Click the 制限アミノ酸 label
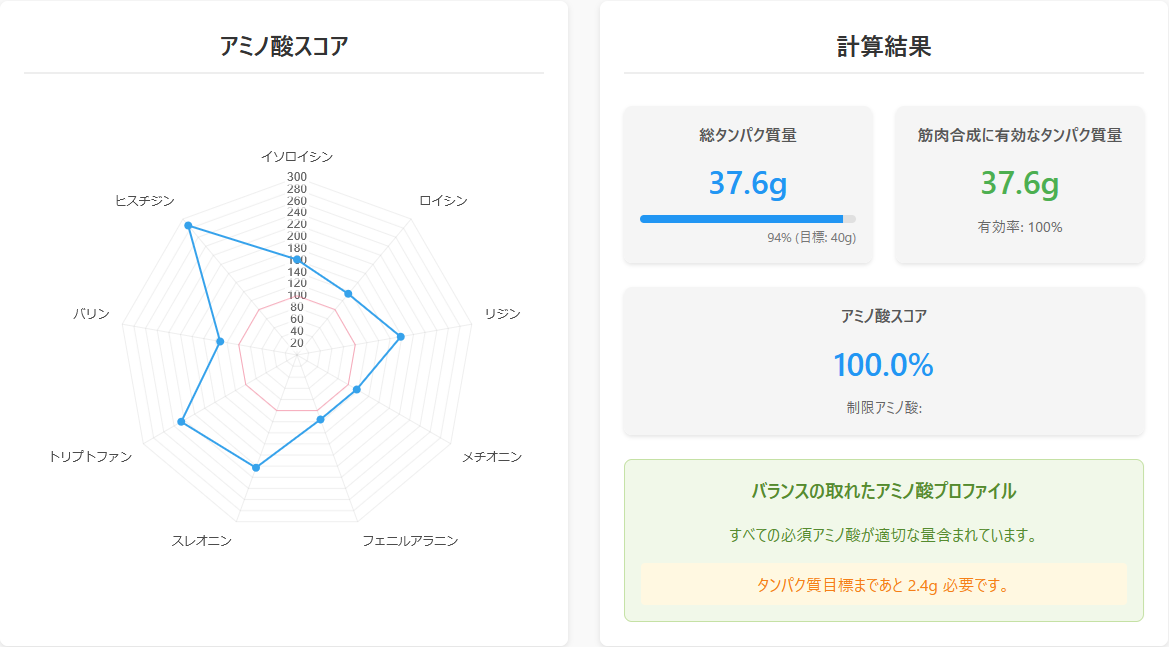1169x647 pixels. [x=883, y=407]
